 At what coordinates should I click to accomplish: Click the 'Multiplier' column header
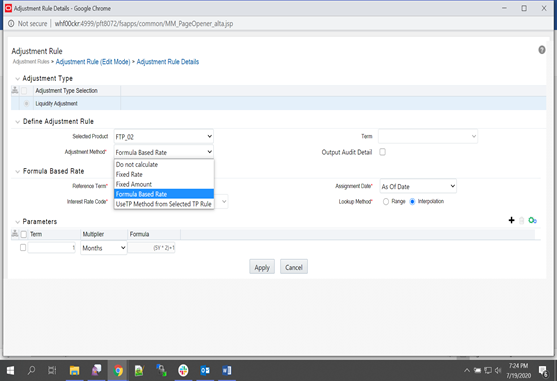(93, 234)
